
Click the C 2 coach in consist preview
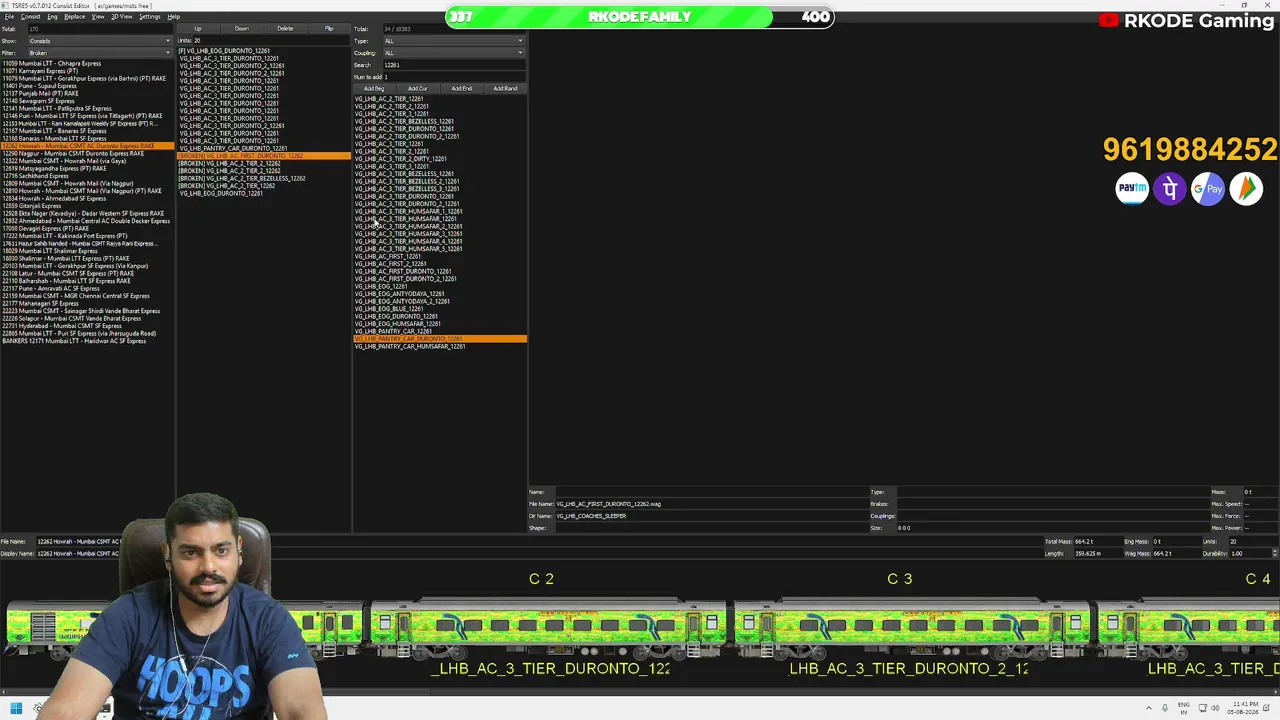(x=548, y=626)
